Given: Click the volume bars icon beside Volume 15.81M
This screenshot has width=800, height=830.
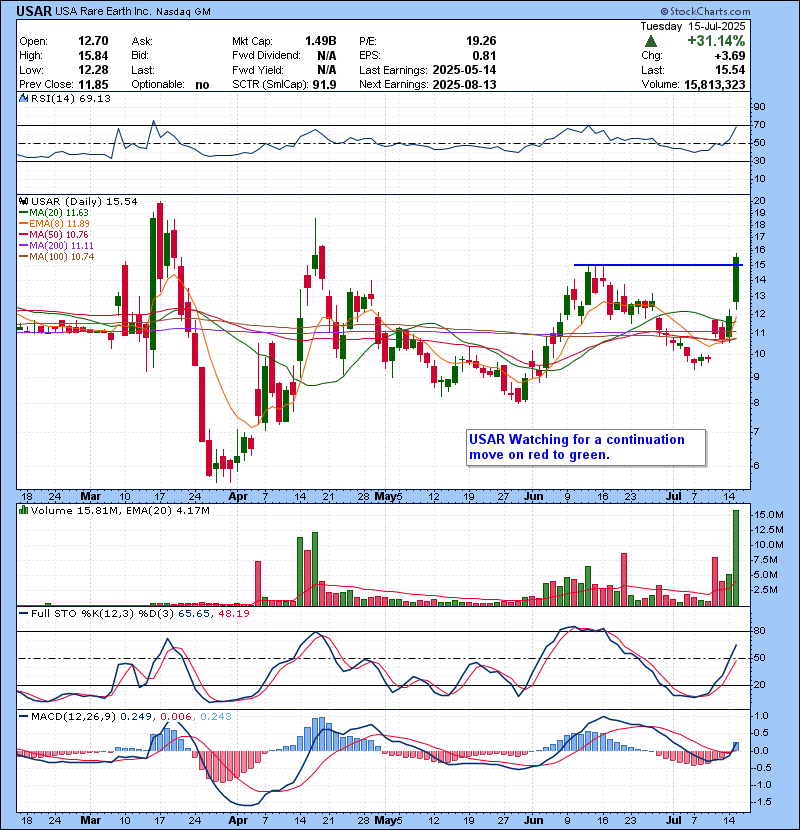Looking at the screenshot, I should pyautogui.click(x=24, y=510).
